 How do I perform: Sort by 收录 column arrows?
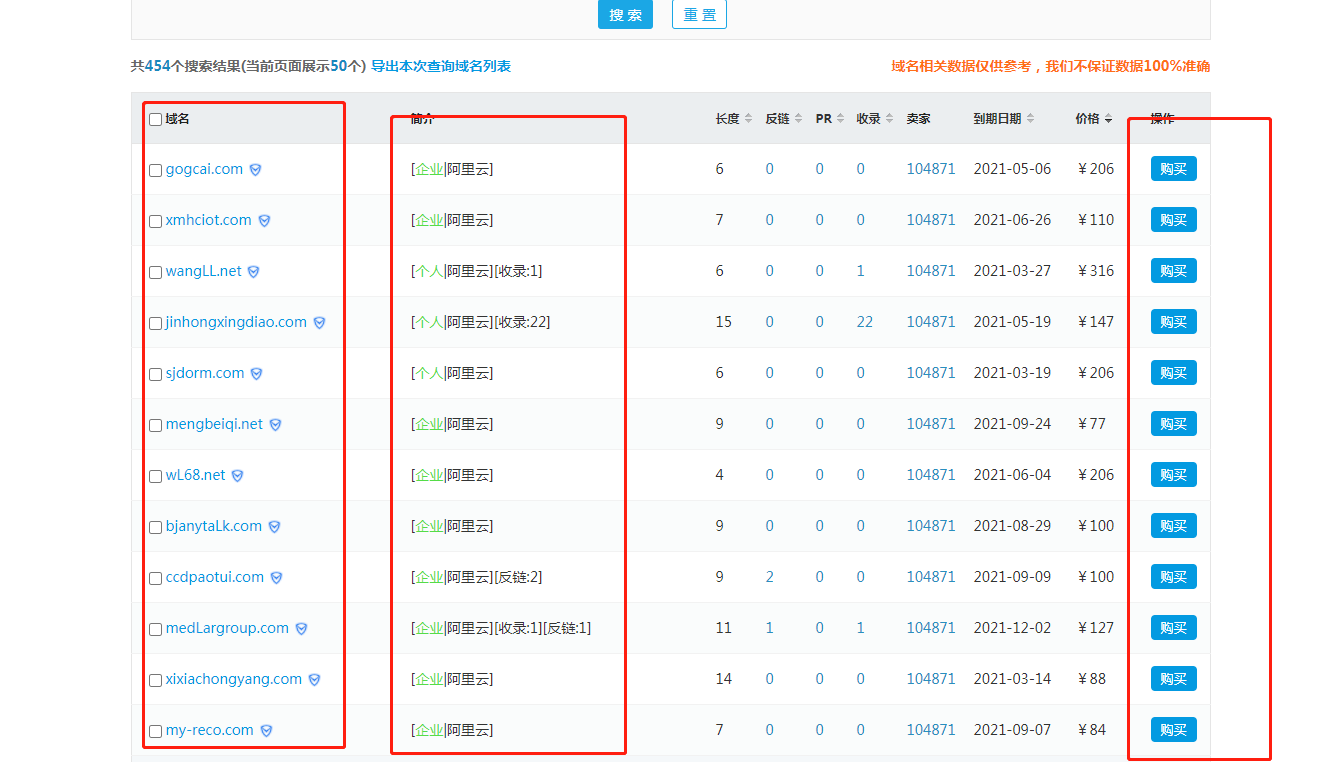[x=889, y=119]
